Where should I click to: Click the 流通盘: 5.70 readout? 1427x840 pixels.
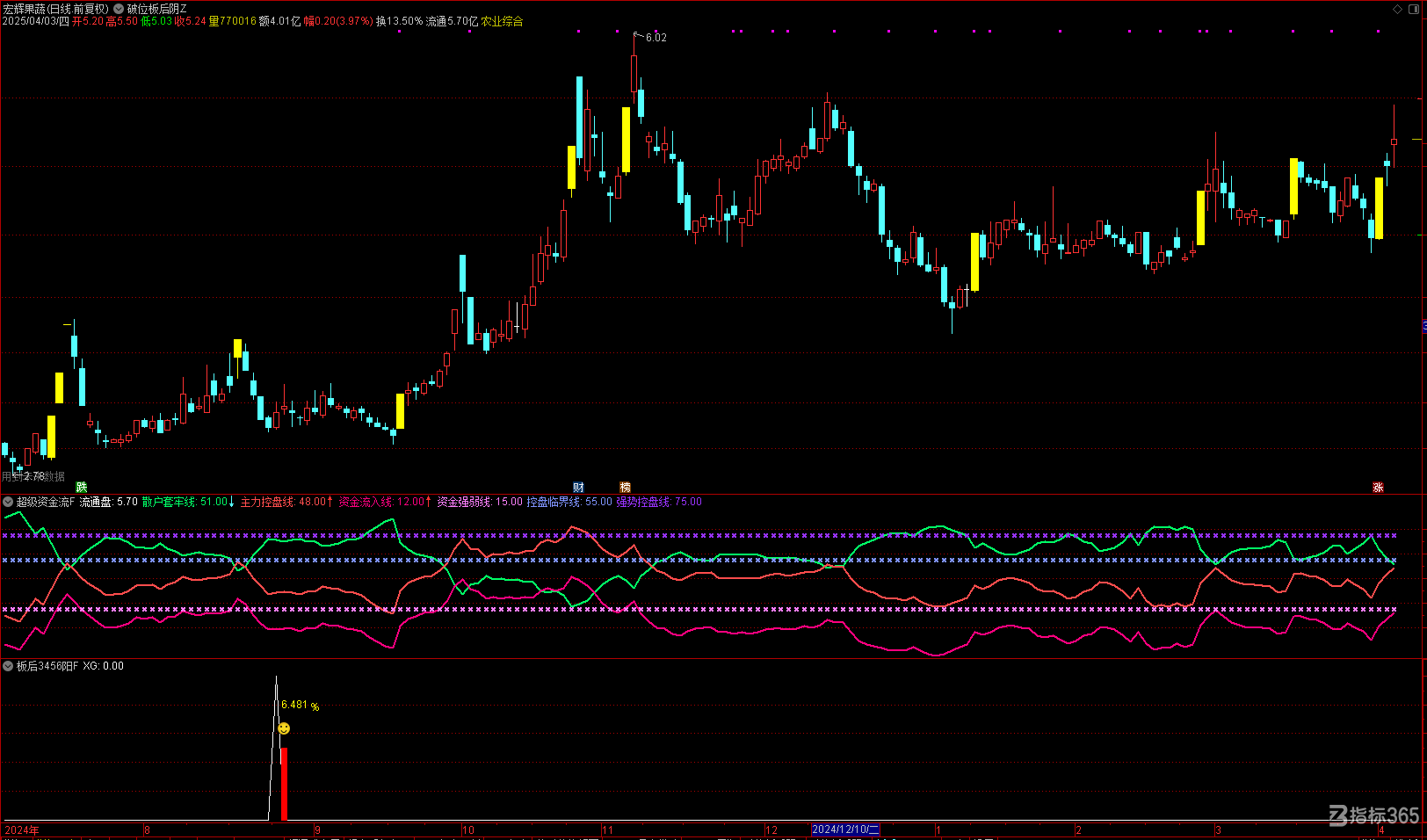pyautogui.click(x=108, y=502)
